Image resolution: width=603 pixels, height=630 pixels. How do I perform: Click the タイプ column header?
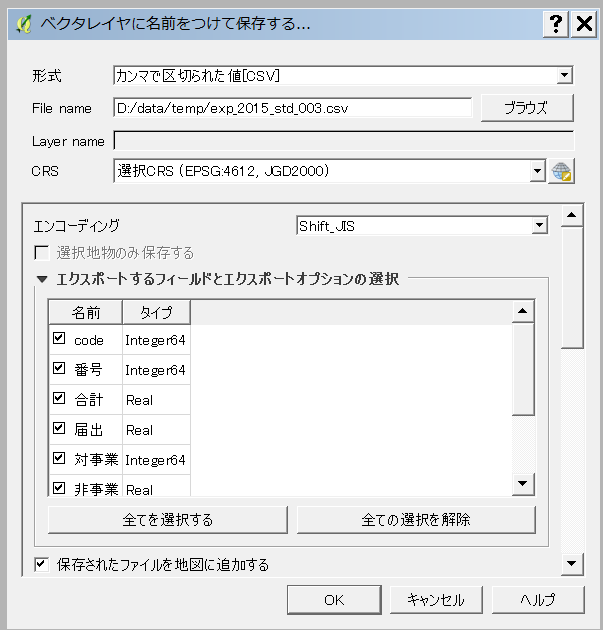[156, 312]
